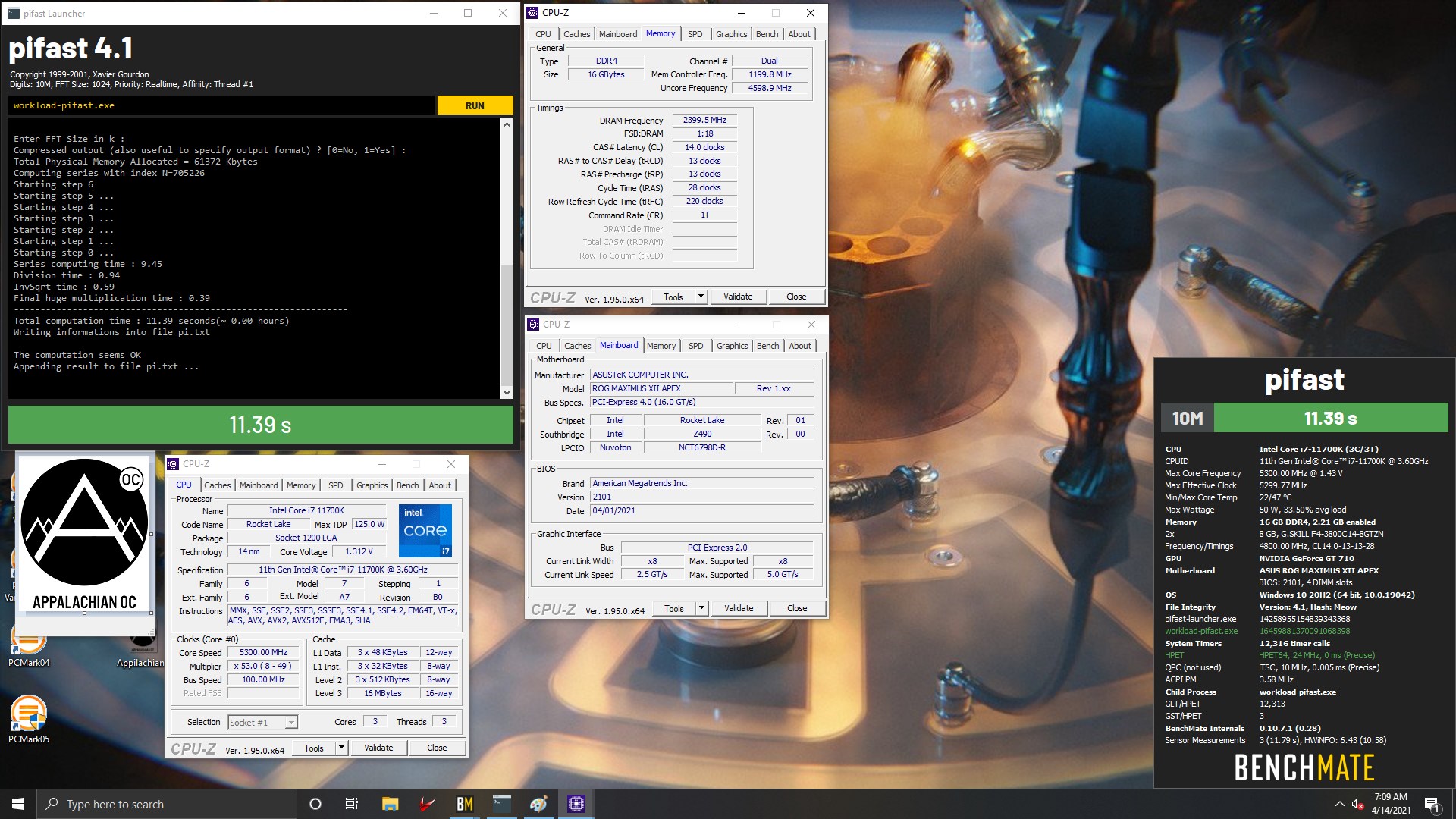This screenshot has width=1456, height=819.
Task: Click BENCHMATE logo at panel bottom
Action: [x=1304, y=767]
